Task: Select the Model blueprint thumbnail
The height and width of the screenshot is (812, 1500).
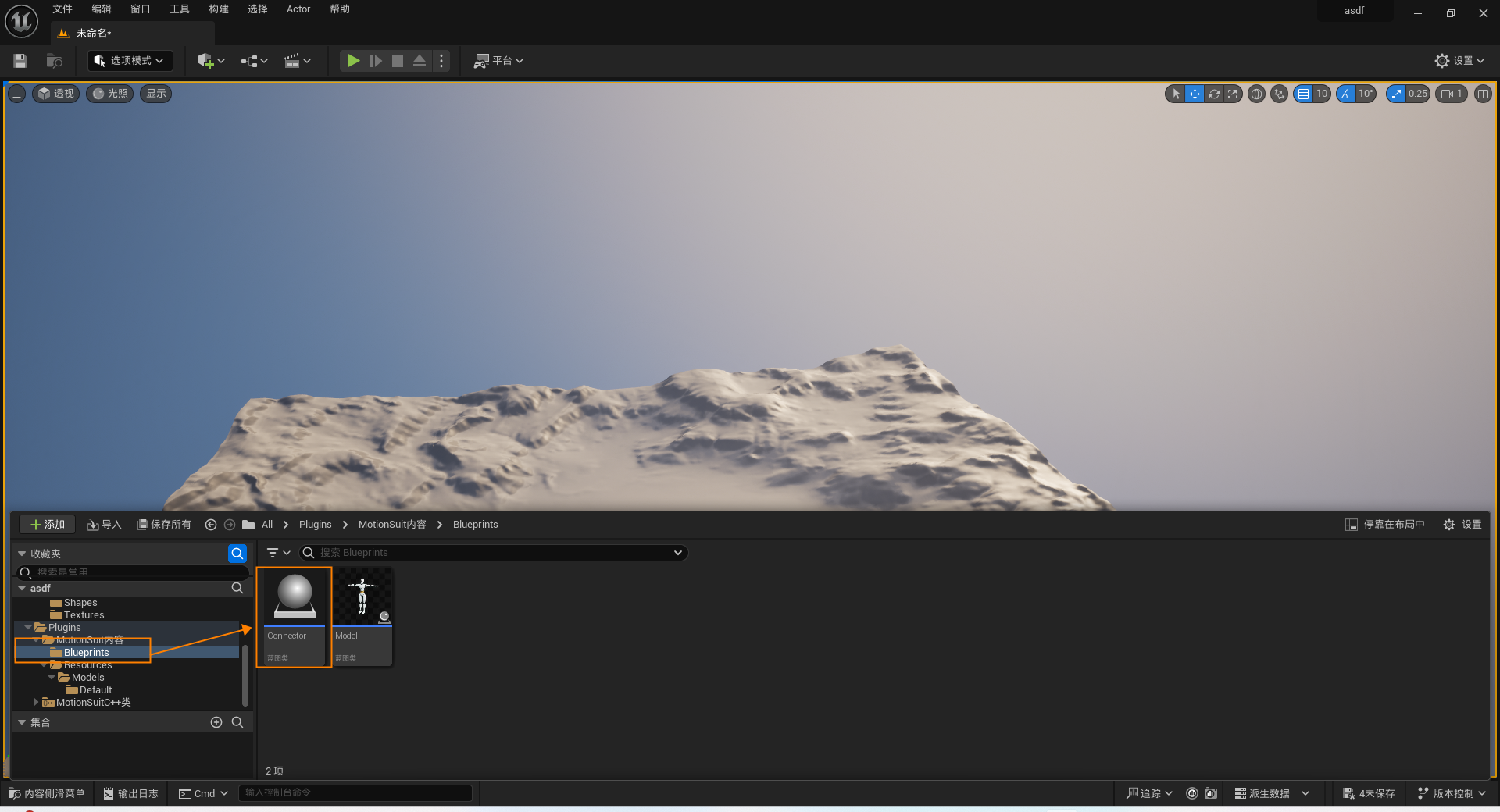Action: (362, 615)
